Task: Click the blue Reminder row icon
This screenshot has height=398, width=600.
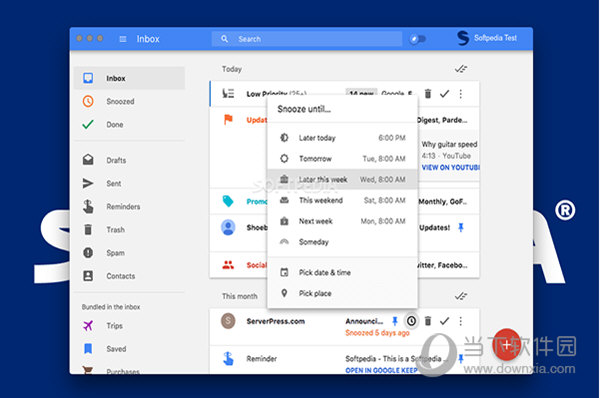Action: coord(228,359)
